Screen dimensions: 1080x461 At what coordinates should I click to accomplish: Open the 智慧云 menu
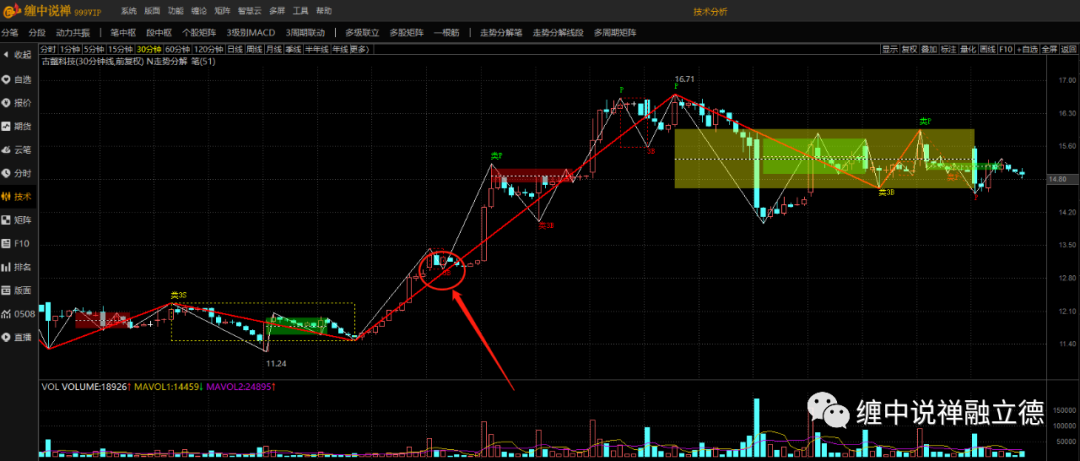pos(249,12)
